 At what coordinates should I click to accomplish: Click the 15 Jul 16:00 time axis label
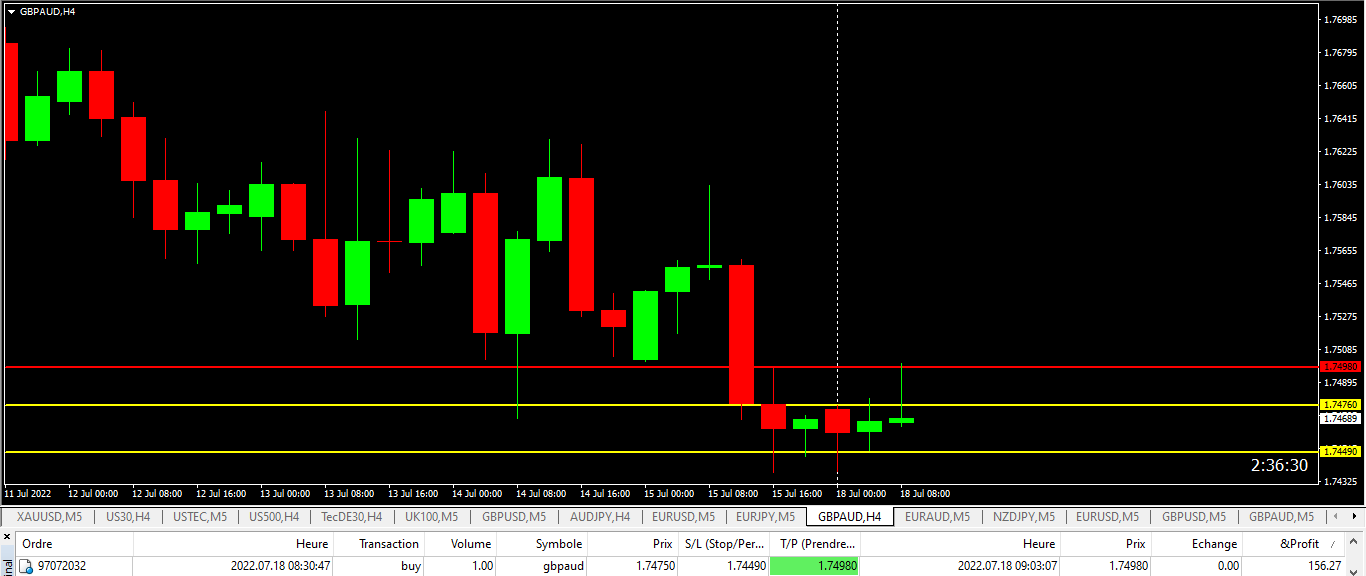[x=797, y=494]
